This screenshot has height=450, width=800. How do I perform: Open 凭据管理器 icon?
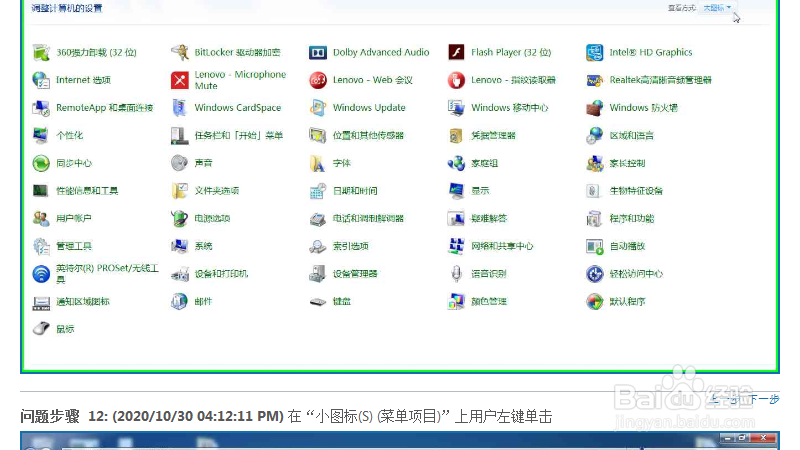point(456,135)
